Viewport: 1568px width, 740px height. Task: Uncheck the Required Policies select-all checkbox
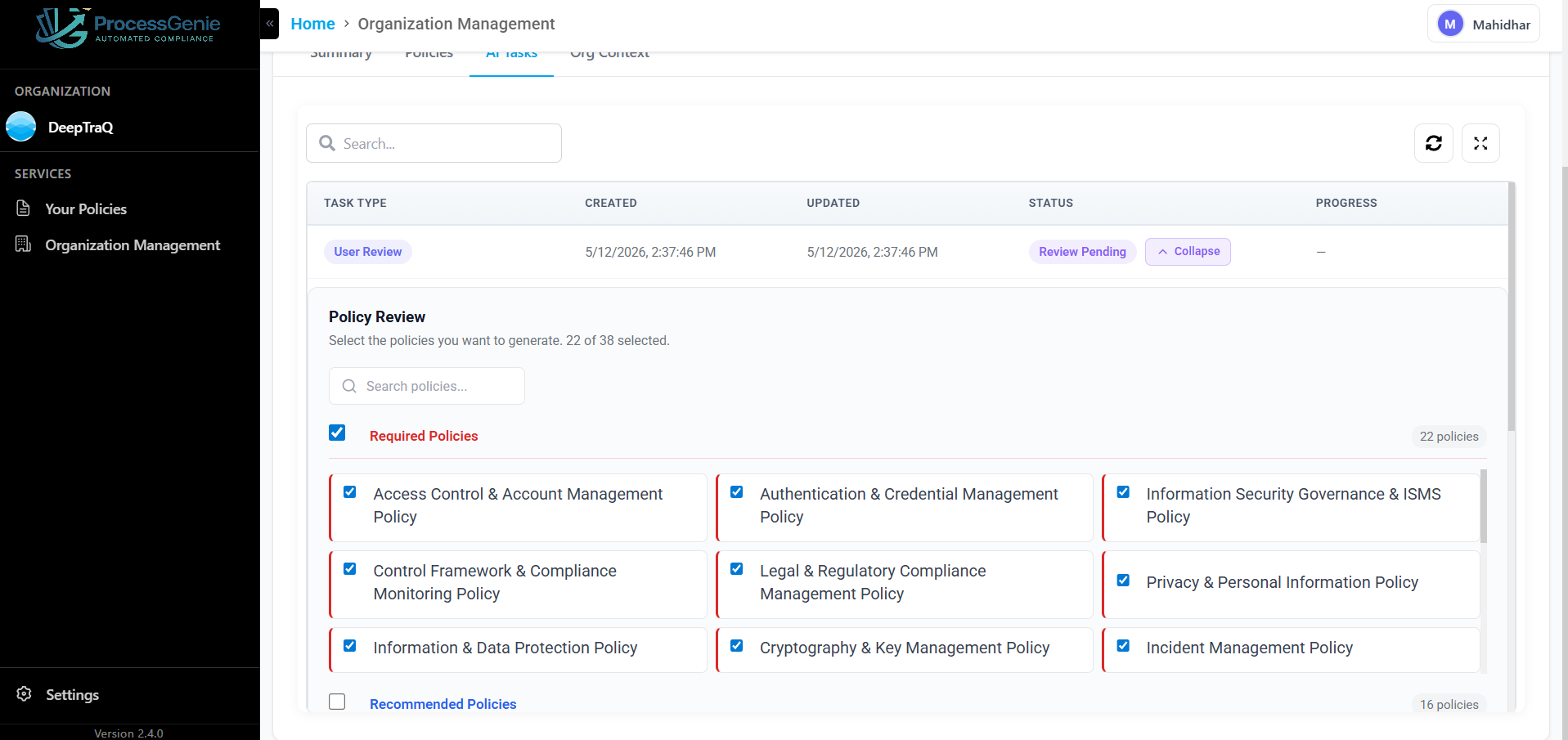(x=337, y=433)
